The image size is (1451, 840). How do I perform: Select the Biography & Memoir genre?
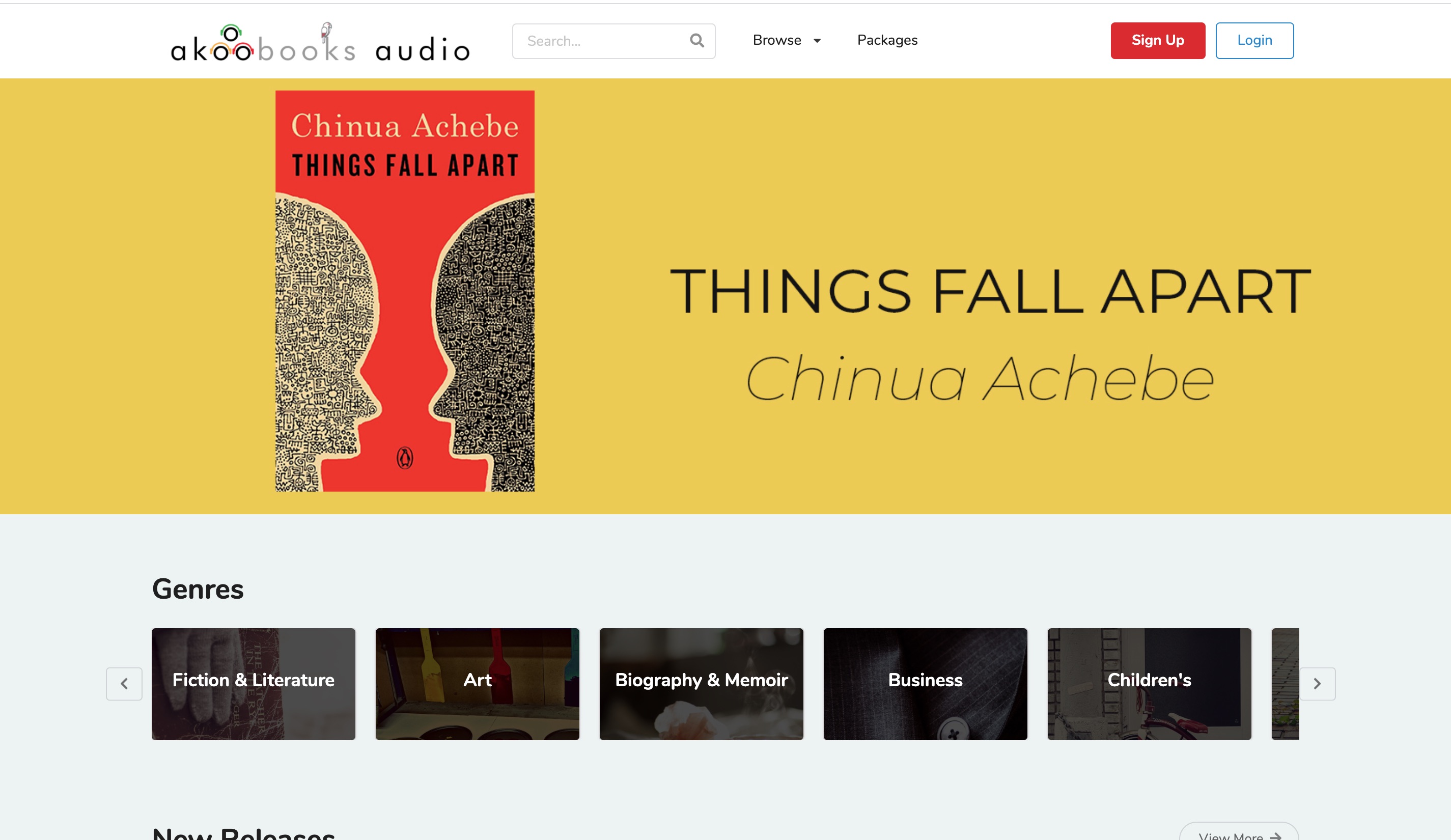(702, 683)
